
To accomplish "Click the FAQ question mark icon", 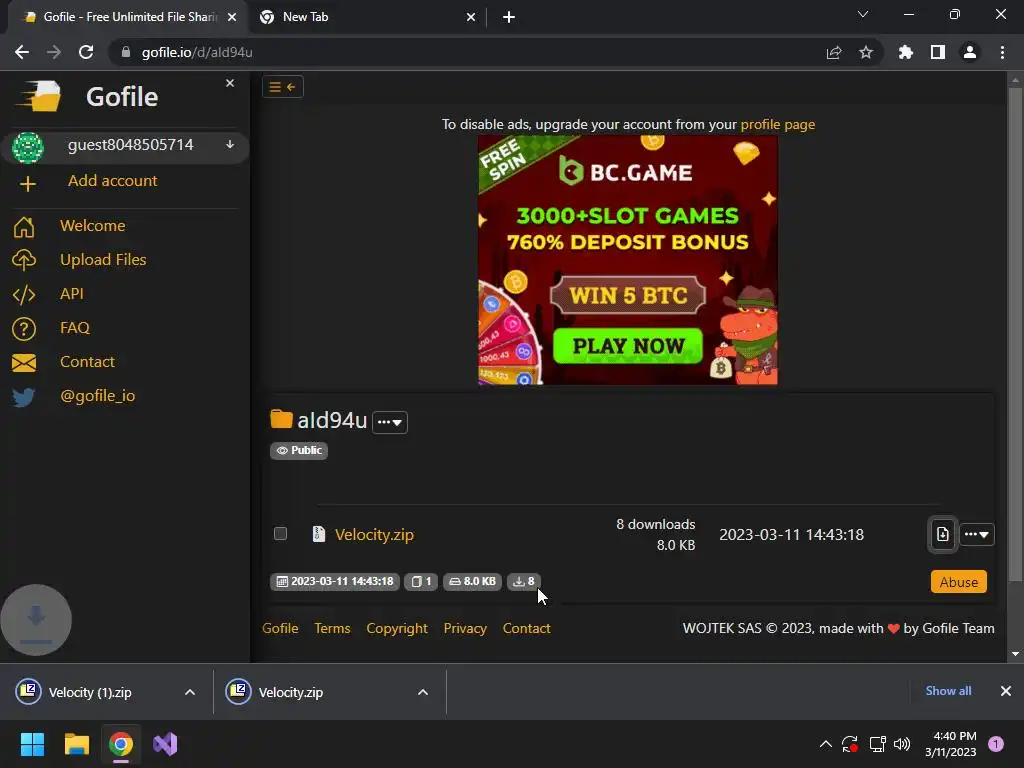I will pos(24,328).
